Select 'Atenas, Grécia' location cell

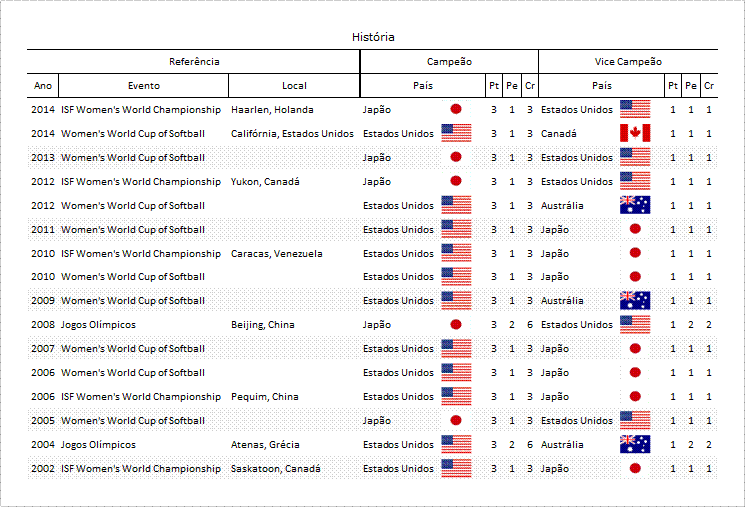coord(265,445)
